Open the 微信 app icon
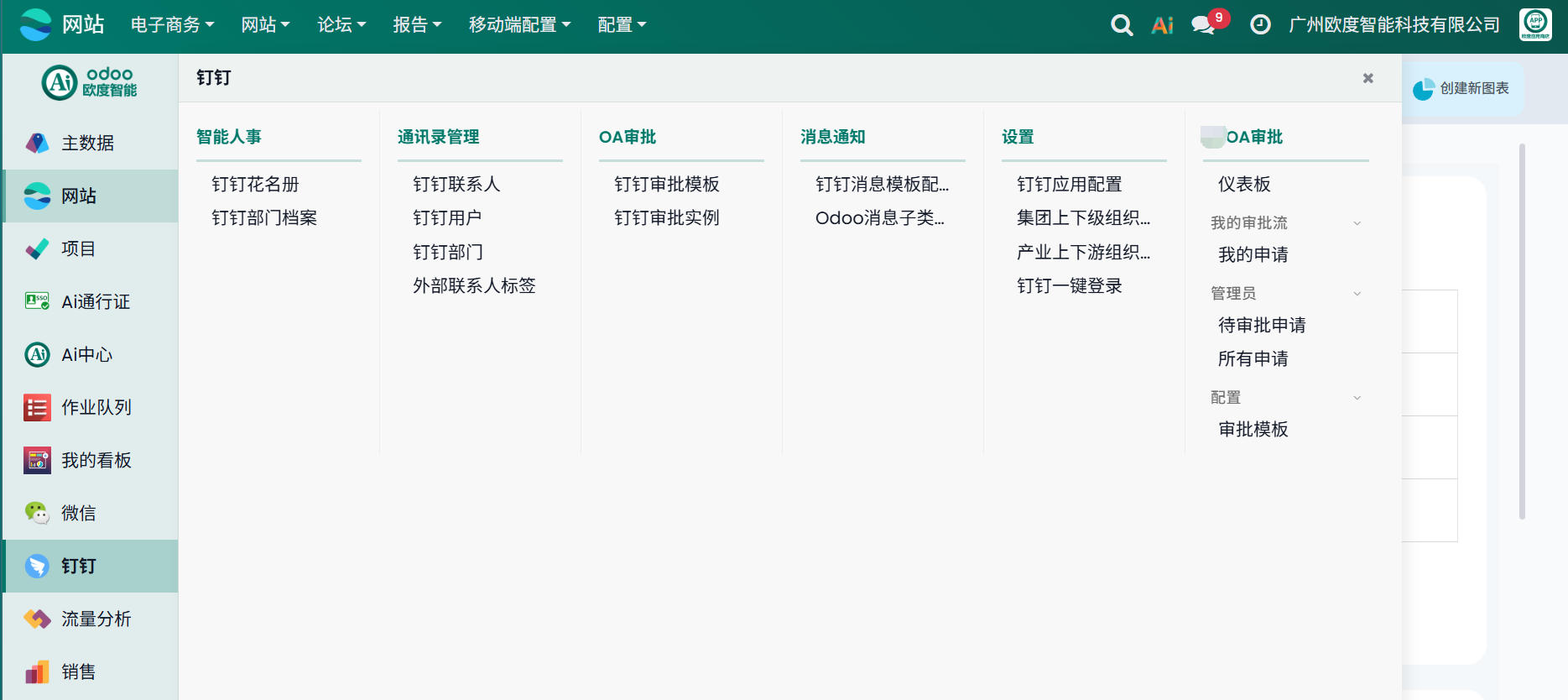The height and width of the screenshot is (700, 1568). pyautogui.click(x=38, y=513)
